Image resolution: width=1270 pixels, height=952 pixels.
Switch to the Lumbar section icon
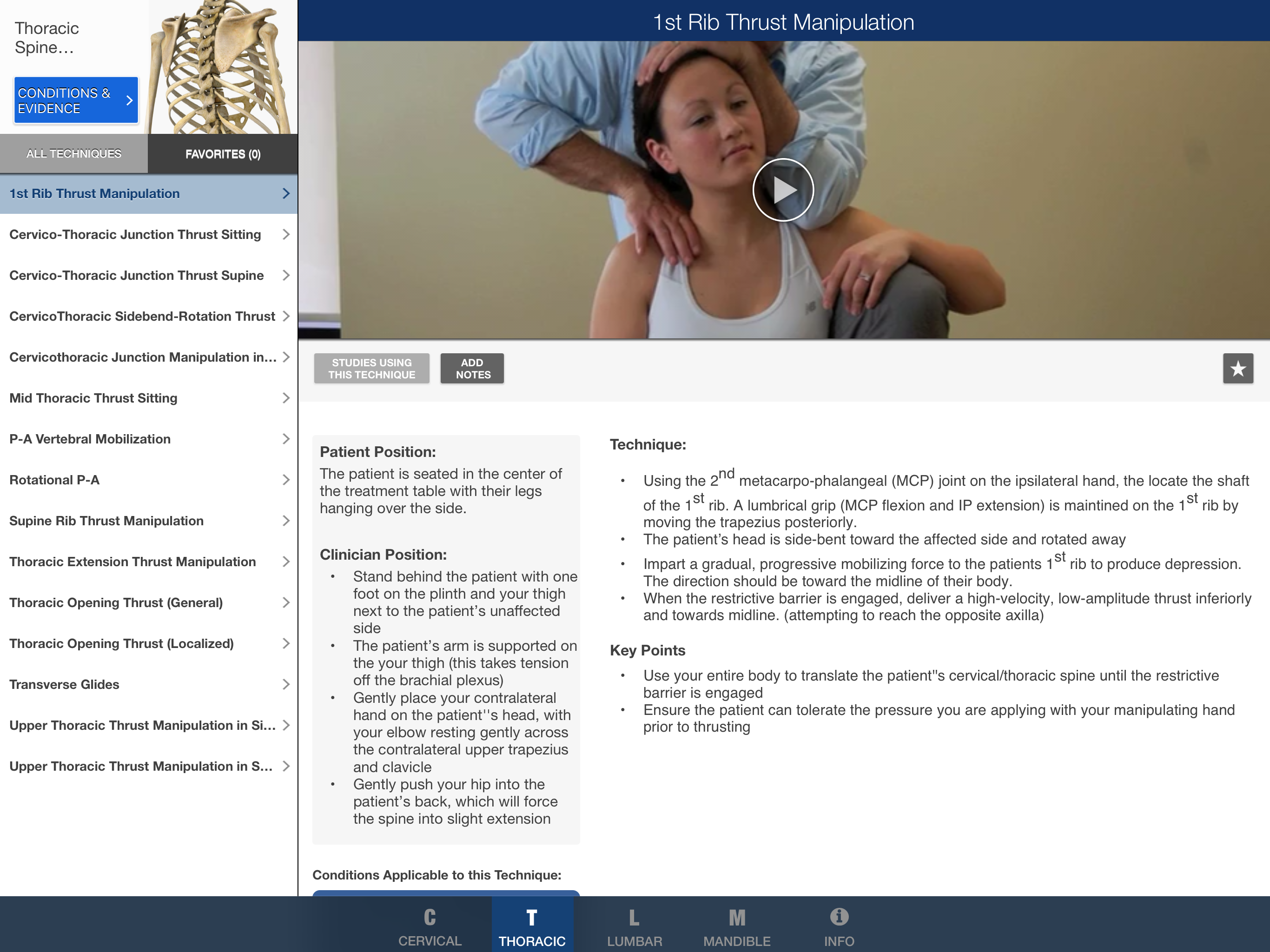634,917
